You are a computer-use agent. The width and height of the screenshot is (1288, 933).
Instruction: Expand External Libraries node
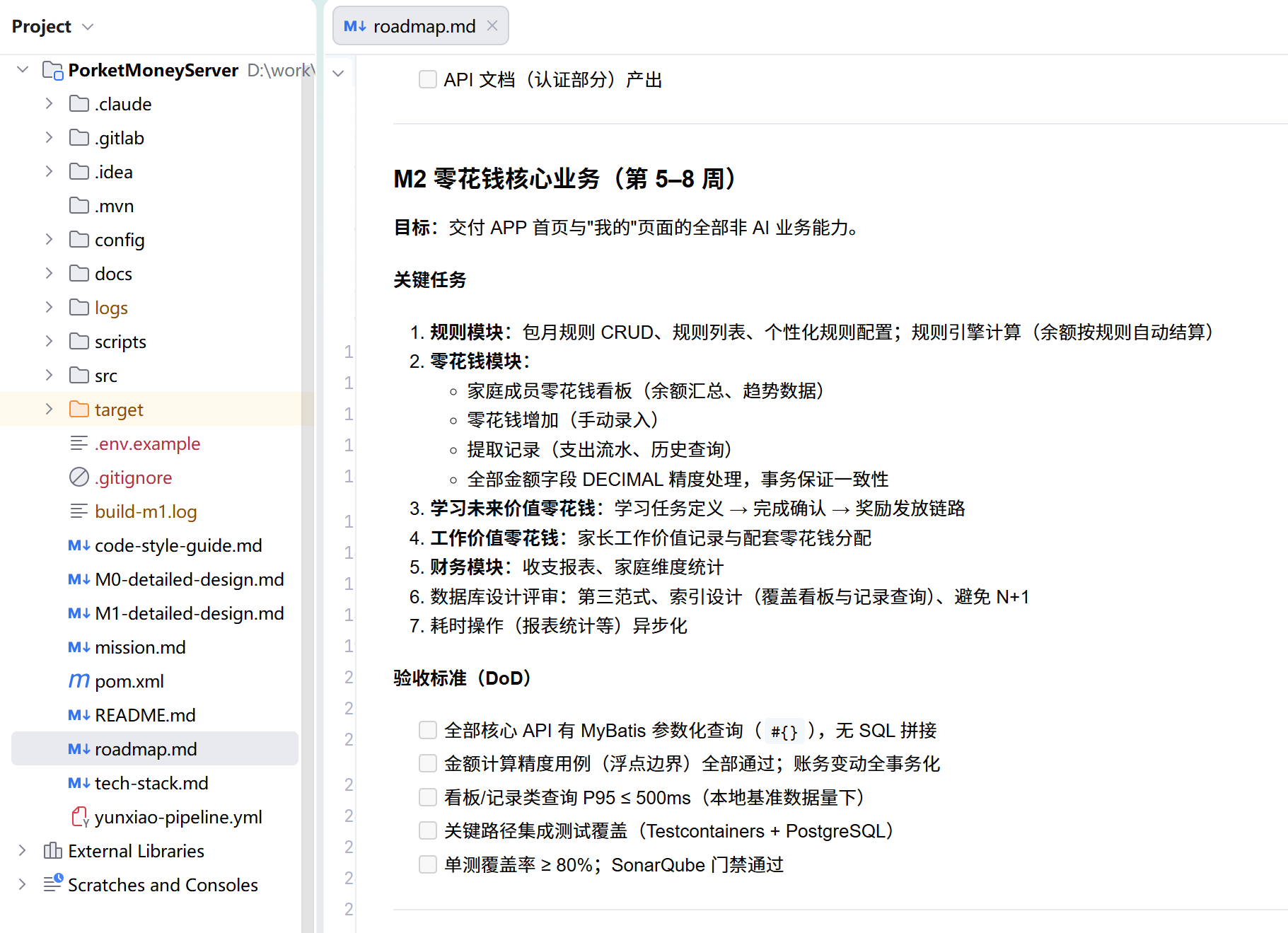(23, 850)
